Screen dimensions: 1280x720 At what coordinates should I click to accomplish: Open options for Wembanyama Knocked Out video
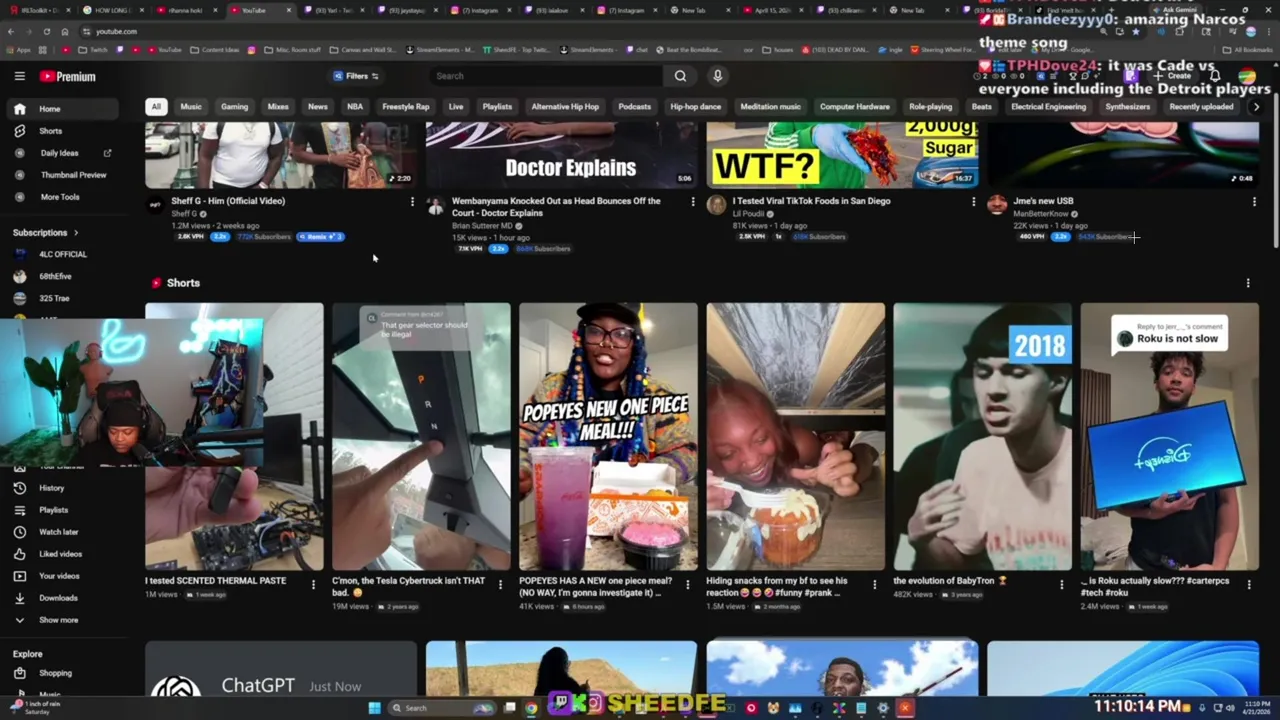[x=692, y=202]
